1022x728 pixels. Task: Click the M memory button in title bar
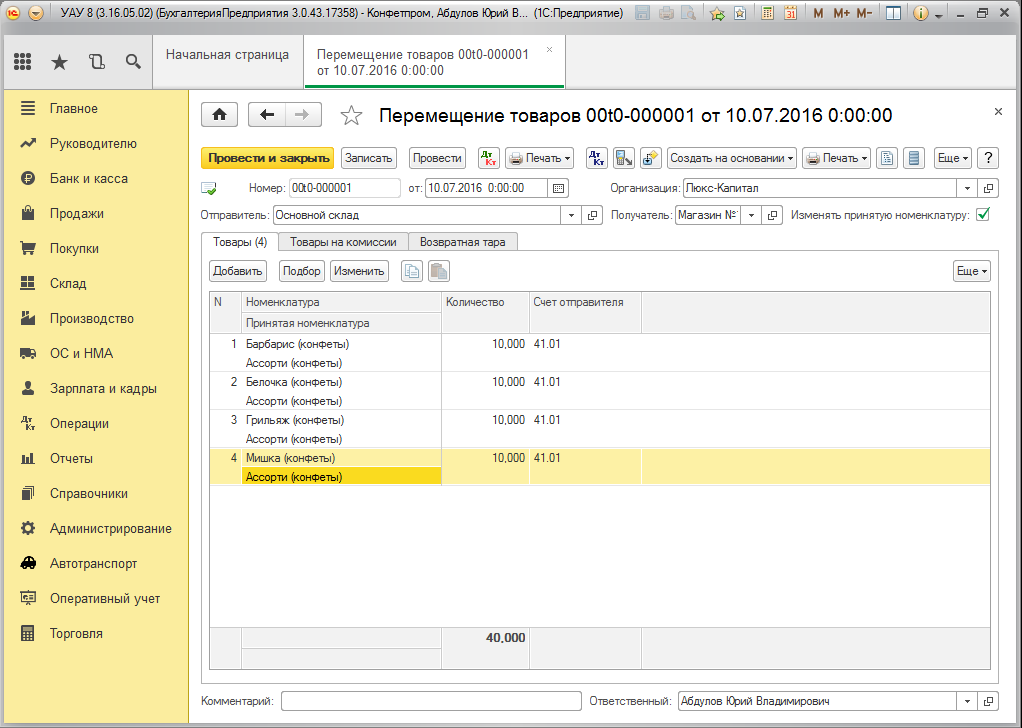[x=818, y=13]
